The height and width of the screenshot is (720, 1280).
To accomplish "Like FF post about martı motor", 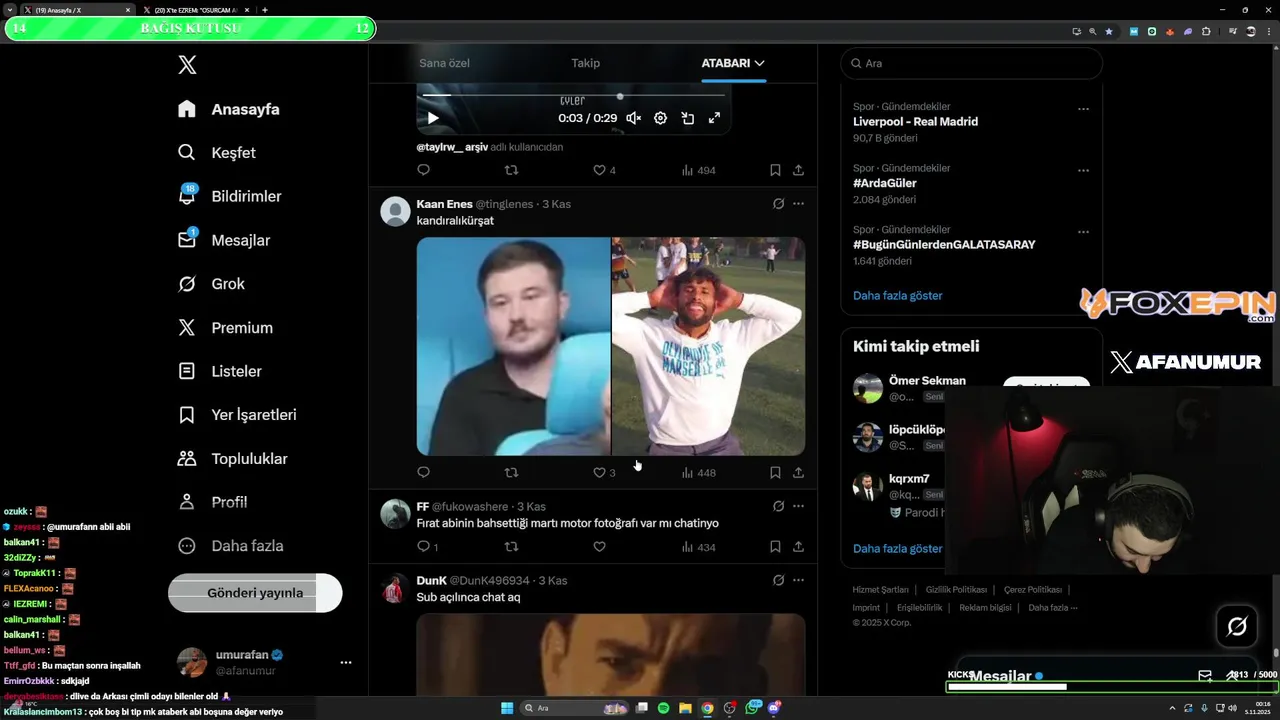I will (x=599, y=547).
